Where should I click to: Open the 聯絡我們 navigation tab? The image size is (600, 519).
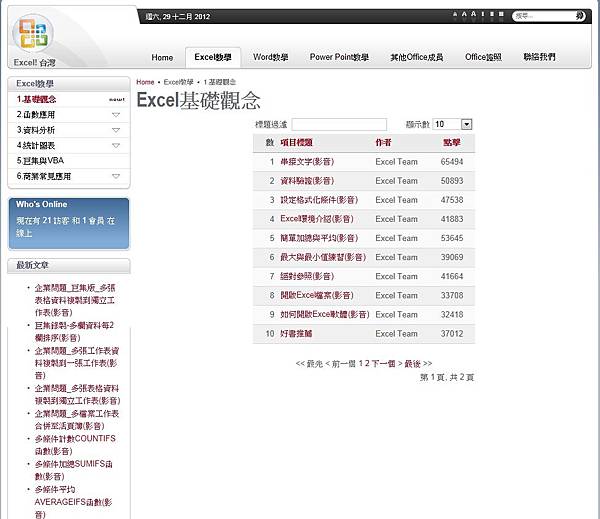click(540, 57)
